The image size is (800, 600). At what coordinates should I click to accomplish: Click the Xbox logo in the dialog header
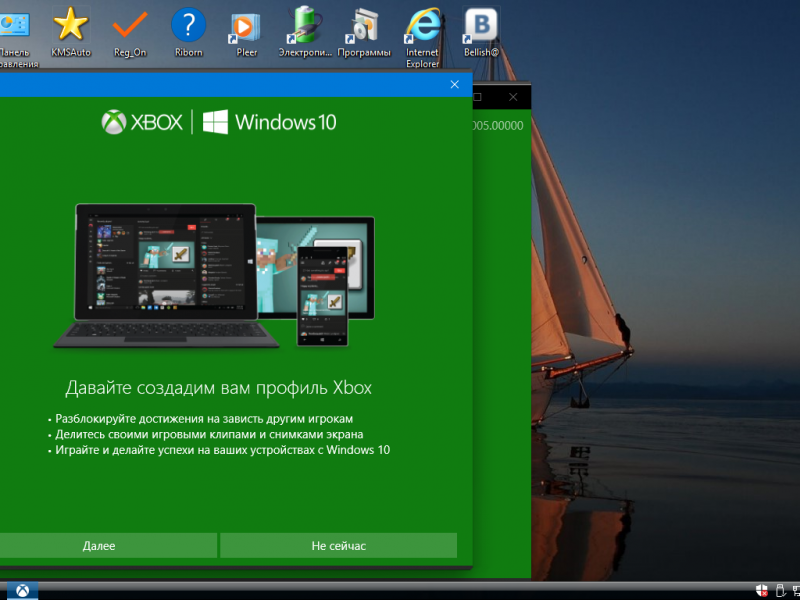click(142, 122)
